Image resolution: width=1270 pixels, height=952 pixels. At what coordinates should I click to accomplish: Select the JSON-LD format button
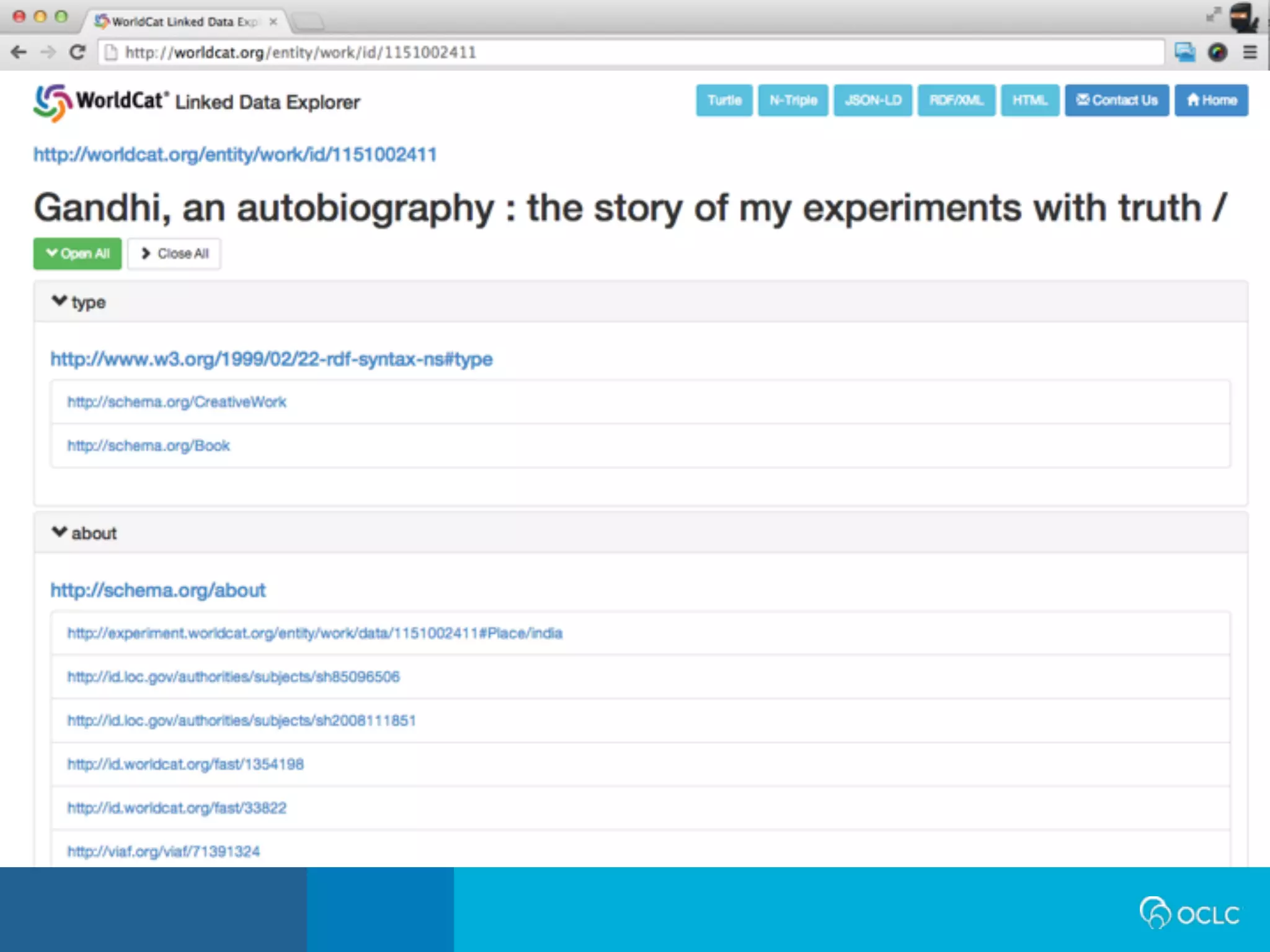(x=873, y=100)
